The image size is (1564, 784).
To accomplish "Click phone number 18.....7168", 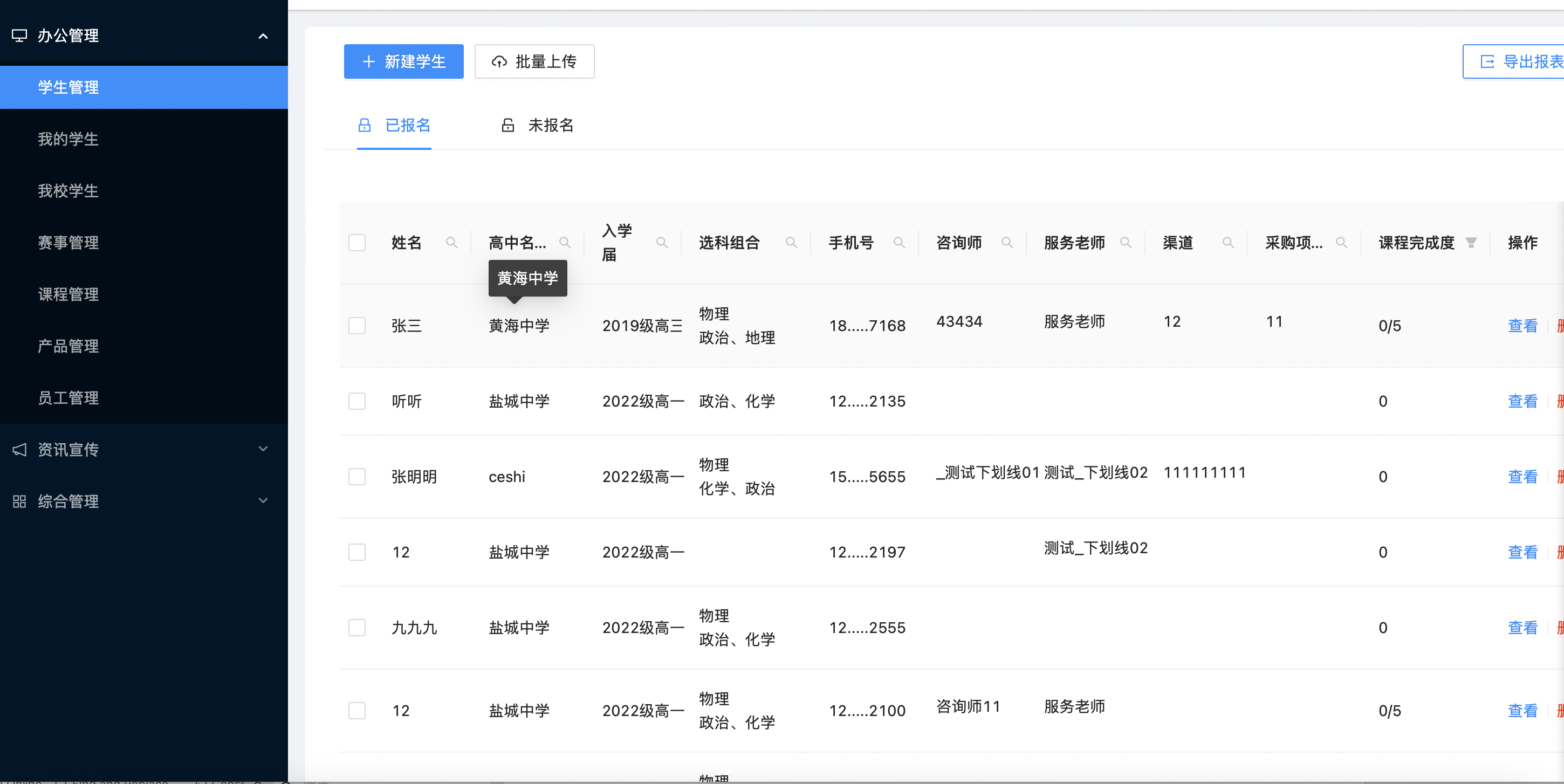I will (867, 326).
